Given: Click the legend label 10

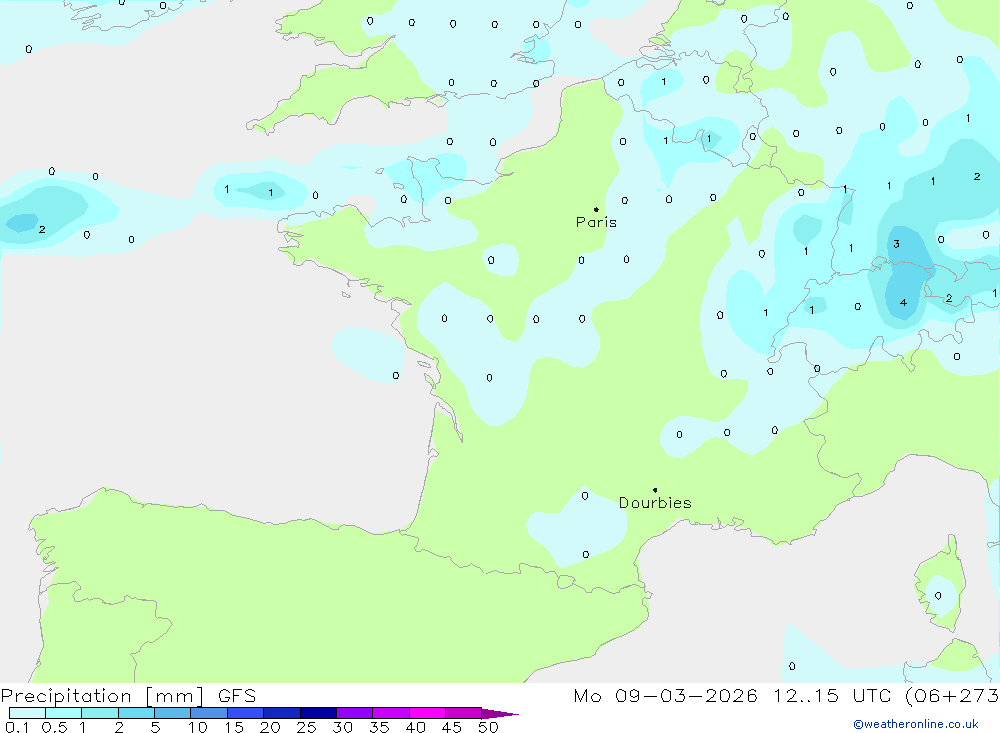Looking at the screenshot, I should point(198,727).
